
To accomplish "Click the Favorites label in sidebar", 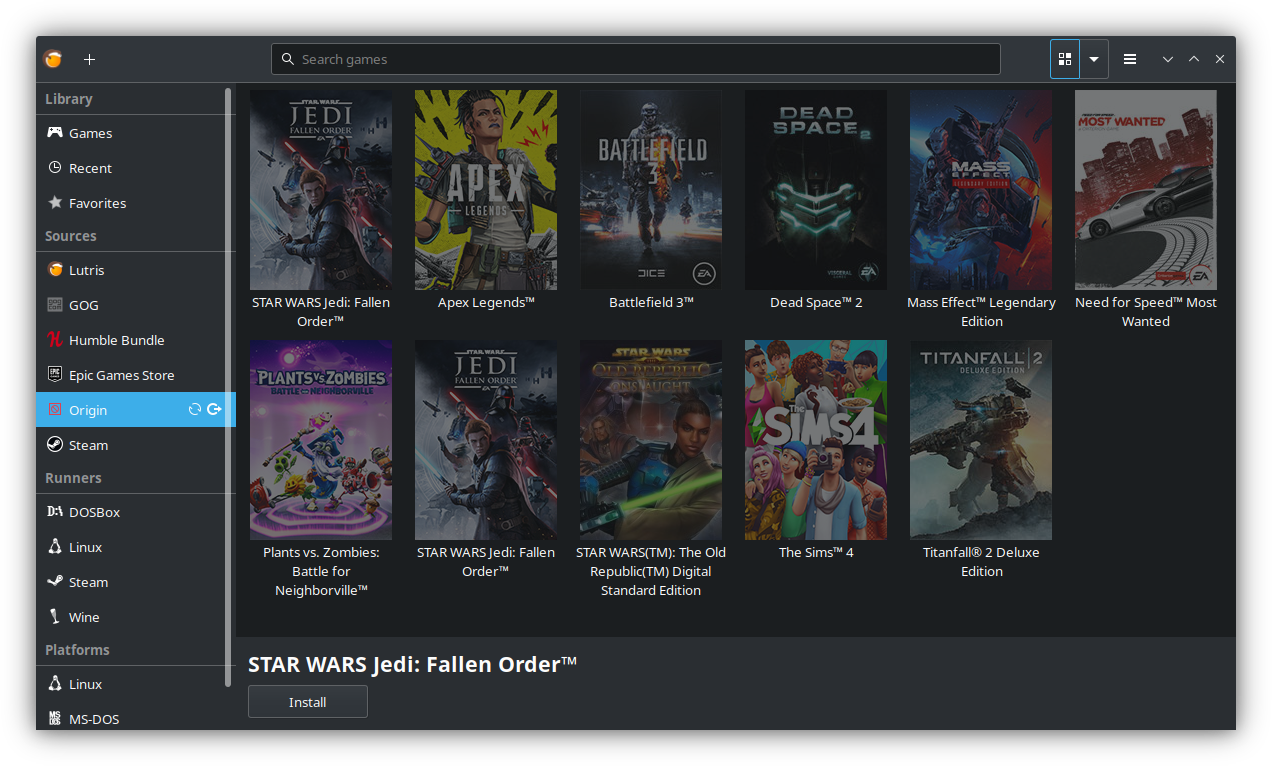I will (x=97, y=203).
